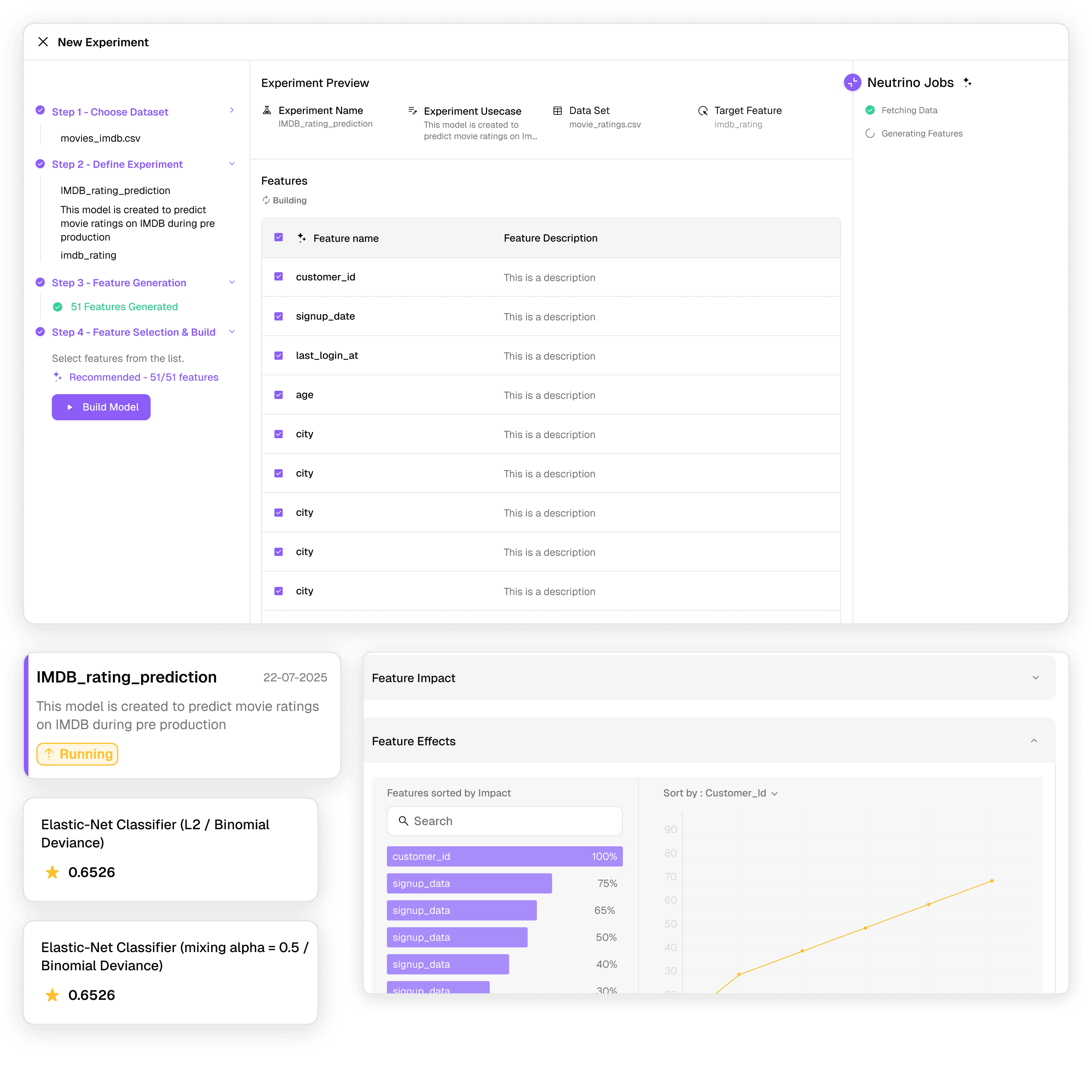Click the Build Model button
Screen dimensions: 1092x1092
(101, 407)
